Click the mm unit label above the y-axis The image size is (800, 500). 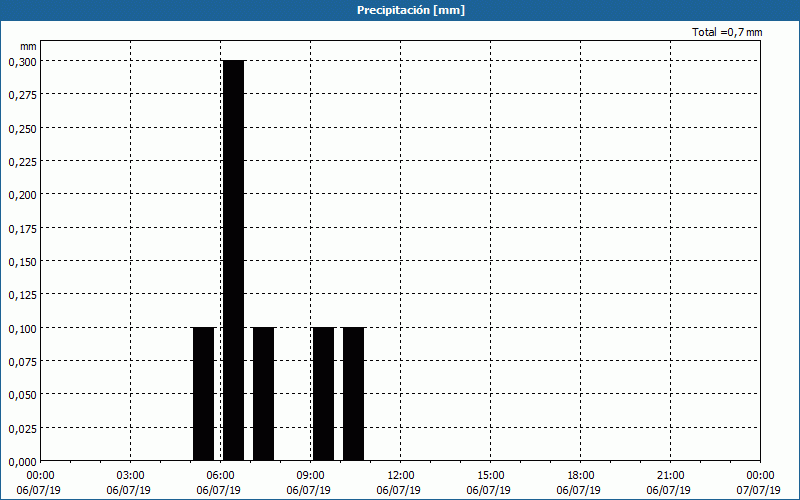point(28,46)
